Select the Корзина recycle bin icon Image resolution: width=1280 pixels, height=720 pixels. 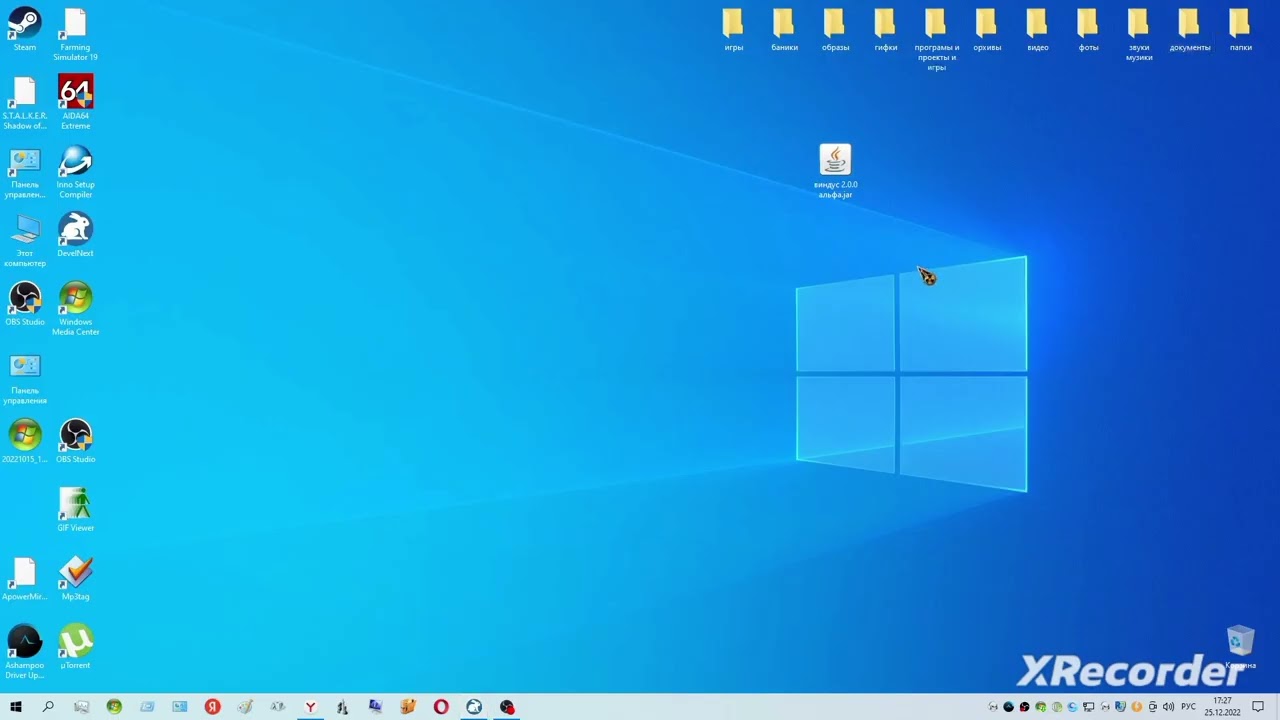pyautogui.click(x=1240, y=648)
